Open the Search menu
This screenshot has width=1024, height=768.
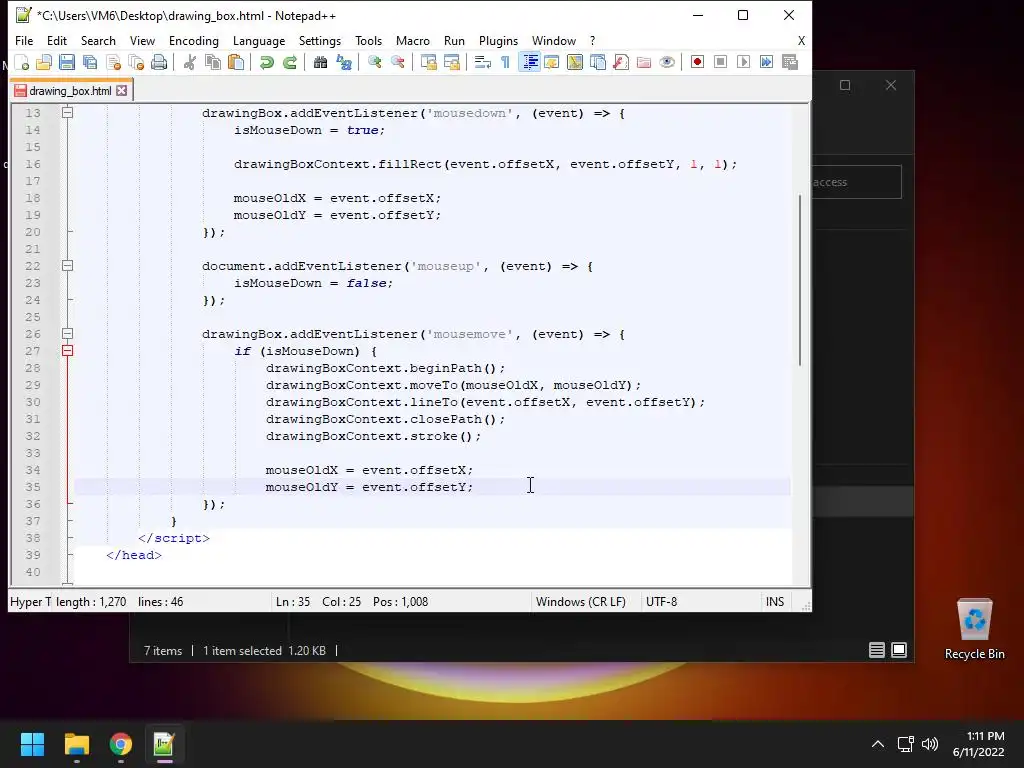[x=98, y=40]
